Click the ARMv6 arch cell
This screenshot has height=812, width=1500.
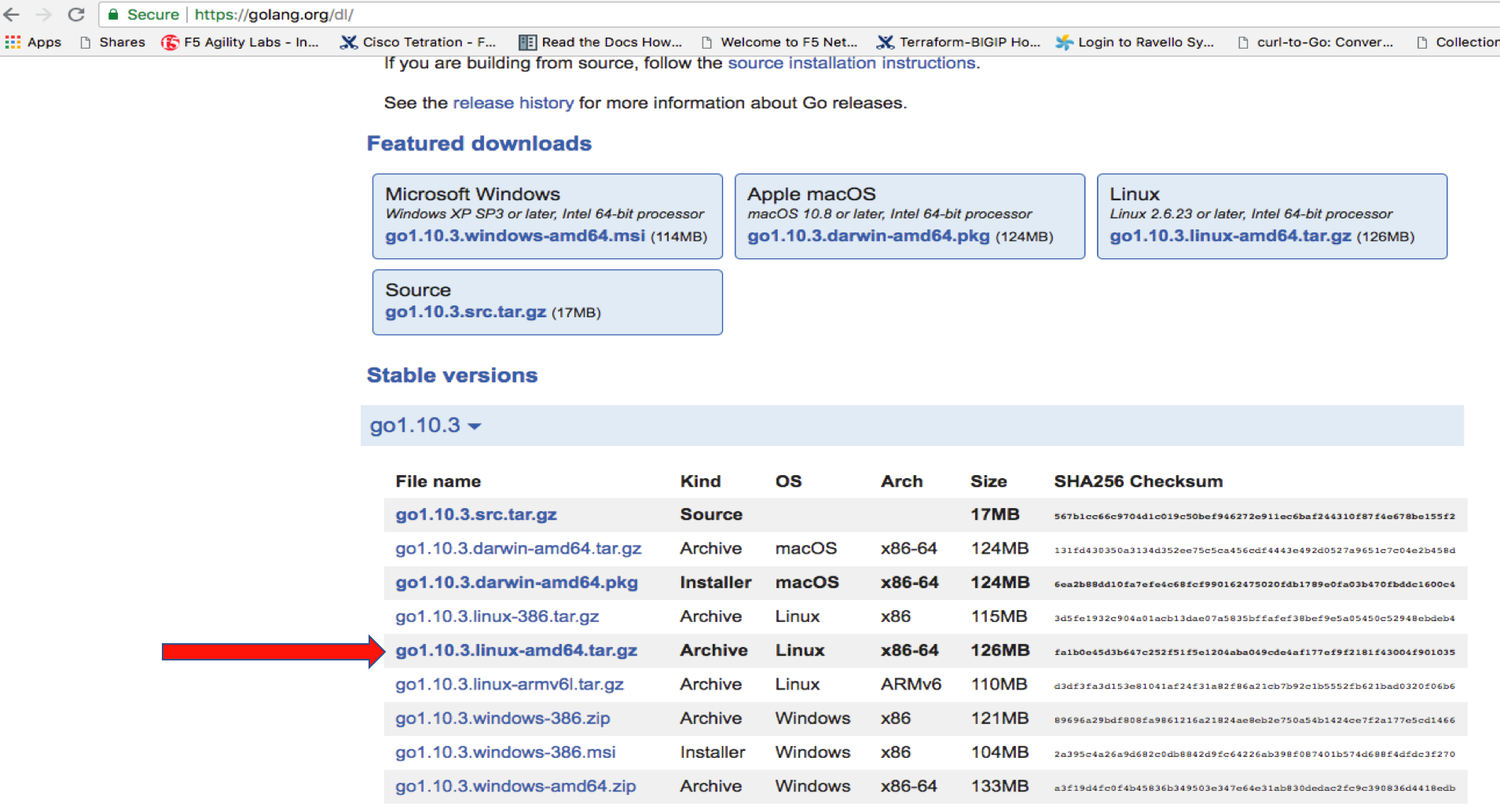click(911, 684)
